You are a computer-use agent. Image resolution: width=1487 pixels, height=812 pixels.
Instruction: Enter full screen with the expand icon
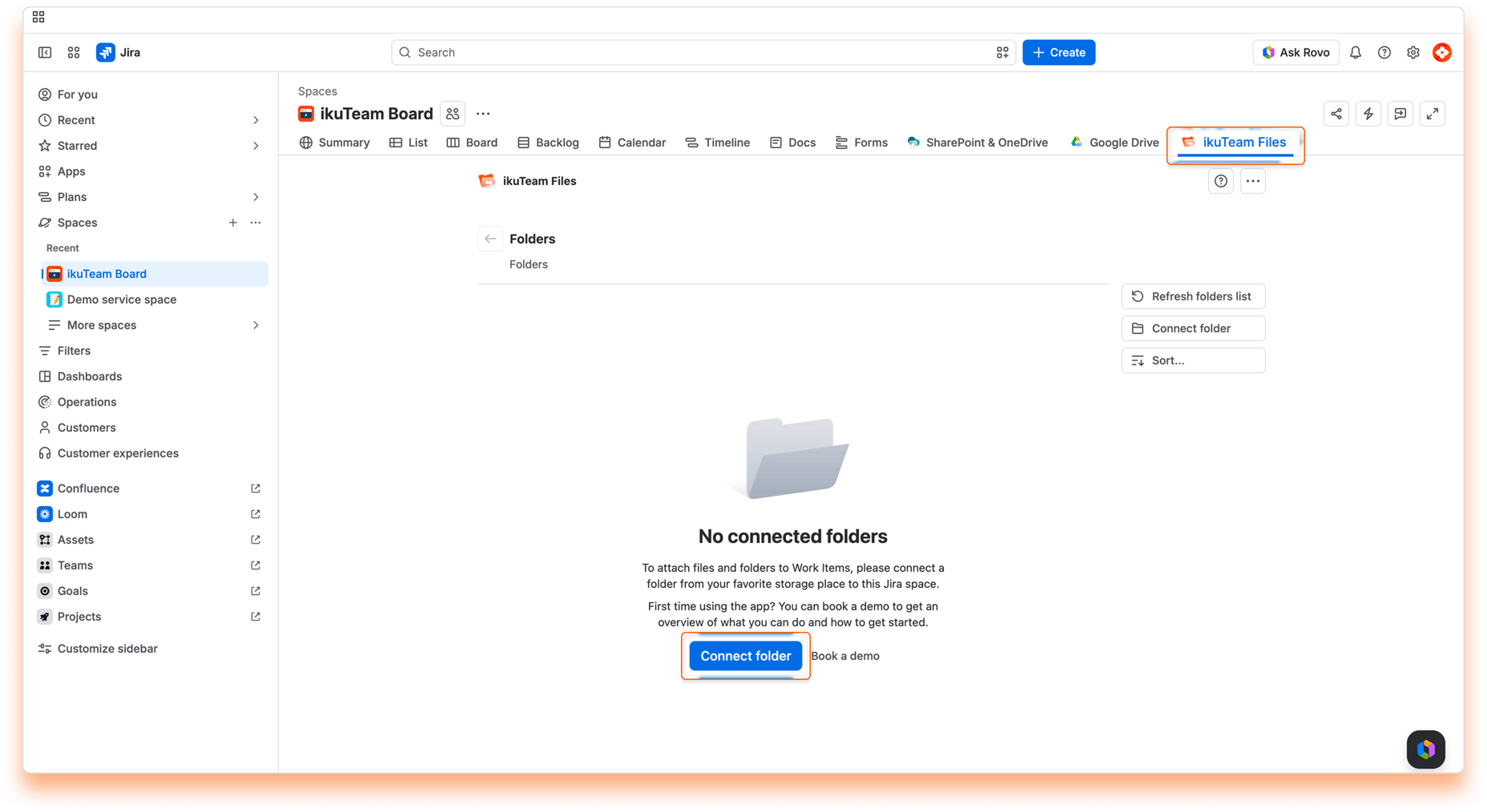(1433, 114)
